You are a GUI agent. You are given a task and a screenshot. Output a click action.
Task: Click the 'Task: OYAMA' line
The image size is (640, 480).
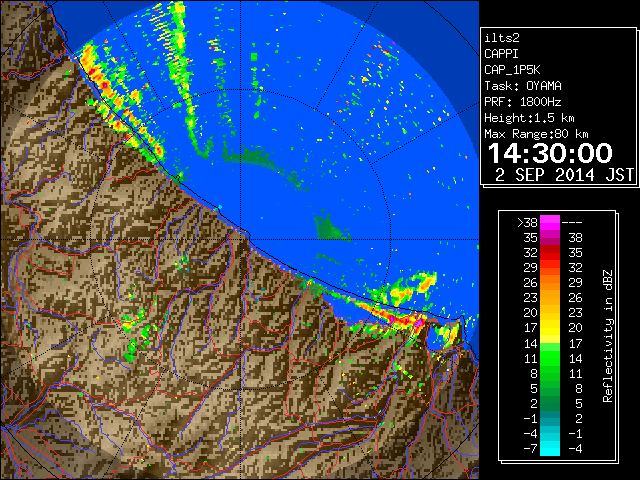tap(523, 86)
